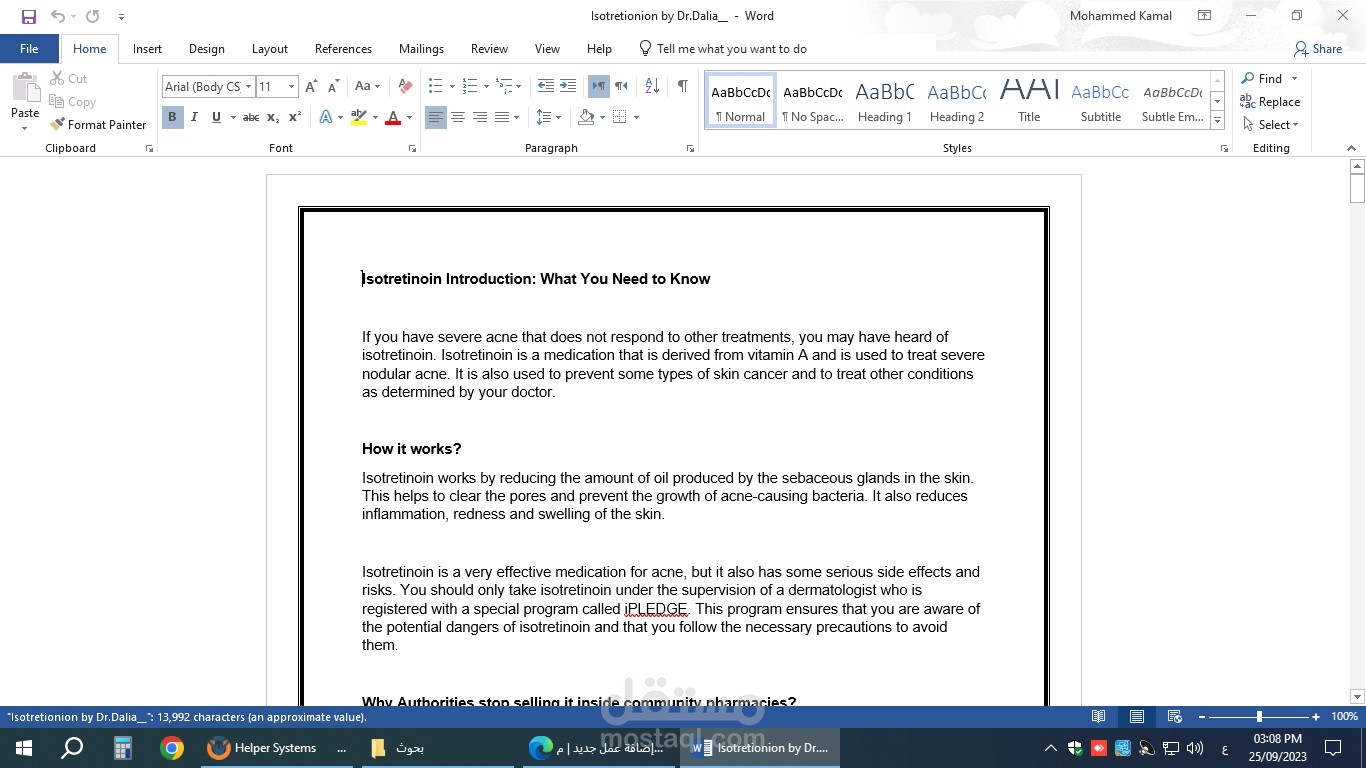This screenshot has height=768, width=1366.
Task: Undo the last action
Action: 57,16
